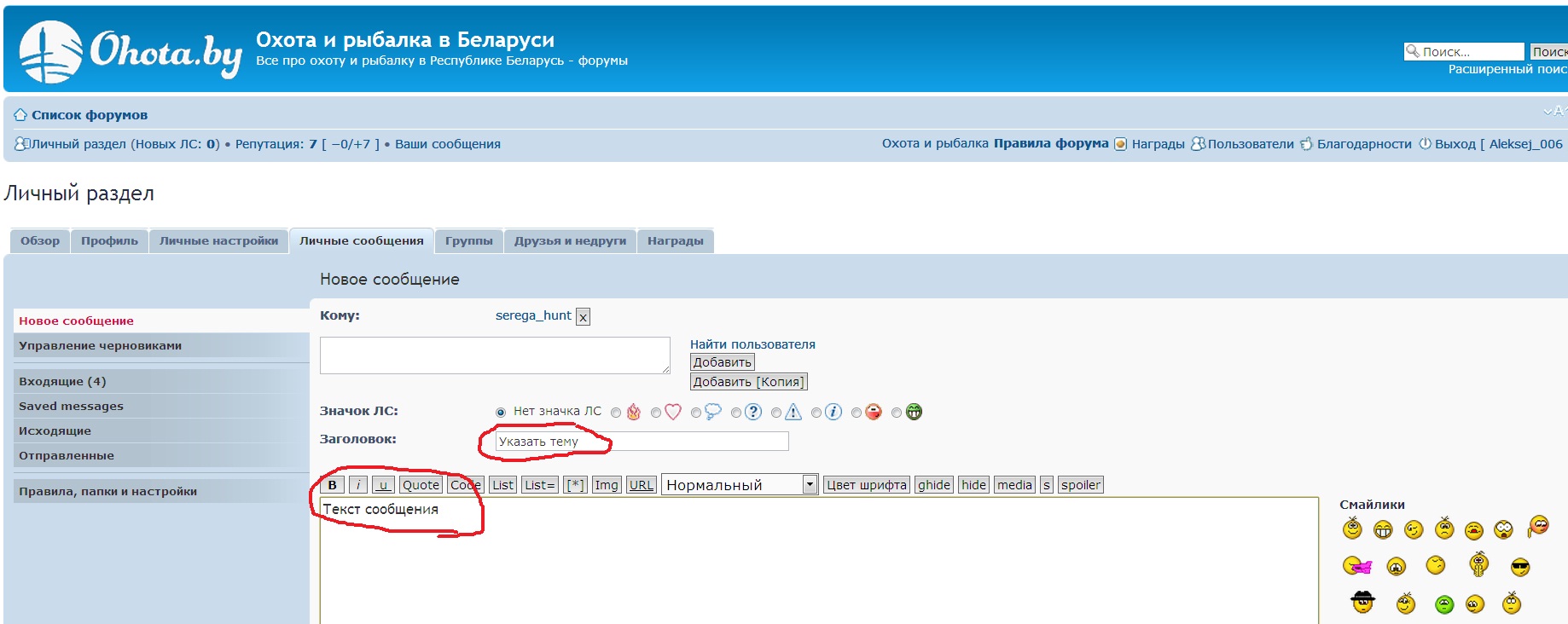This screenshot has height=624, width=1568.
Task: Open the 'Найти пользователя' link
Action: pyautogui.click(x=752, y=344)
